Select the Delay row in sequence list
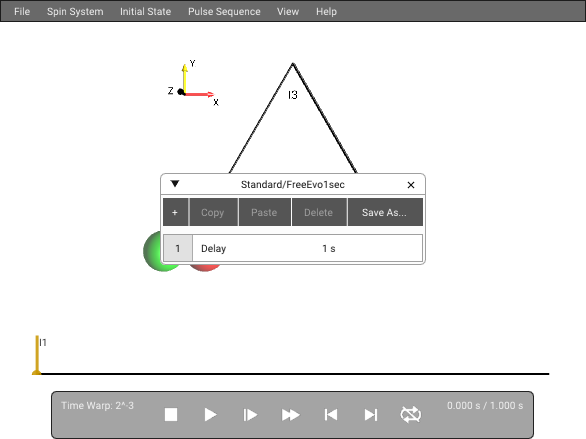Screen dimensions: 586x439 293,248
